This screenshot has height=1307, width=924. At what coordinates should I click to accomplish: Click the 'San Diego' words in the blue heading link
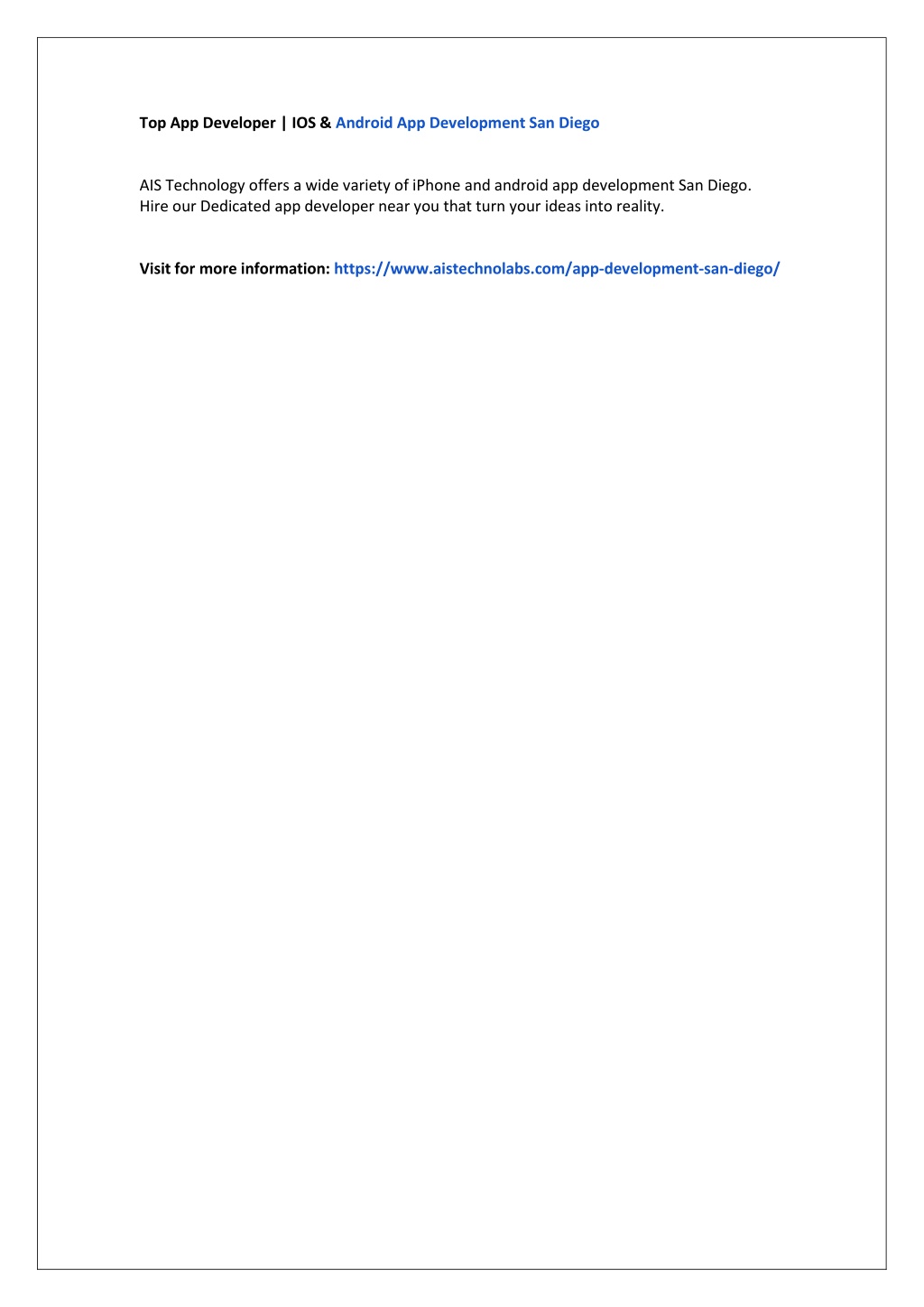click(x=564, y=123)
